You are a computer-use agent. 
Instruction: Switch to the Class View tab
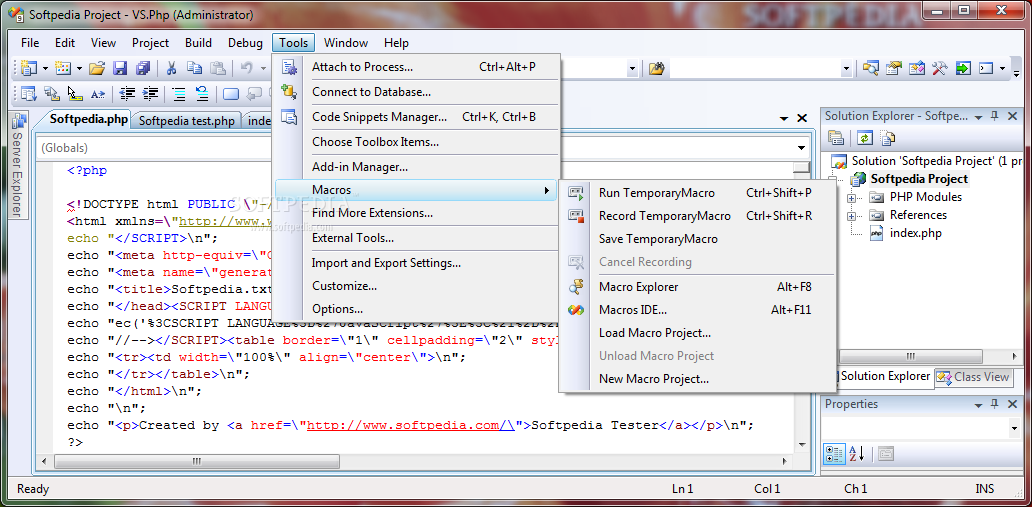tap(973, 377)
